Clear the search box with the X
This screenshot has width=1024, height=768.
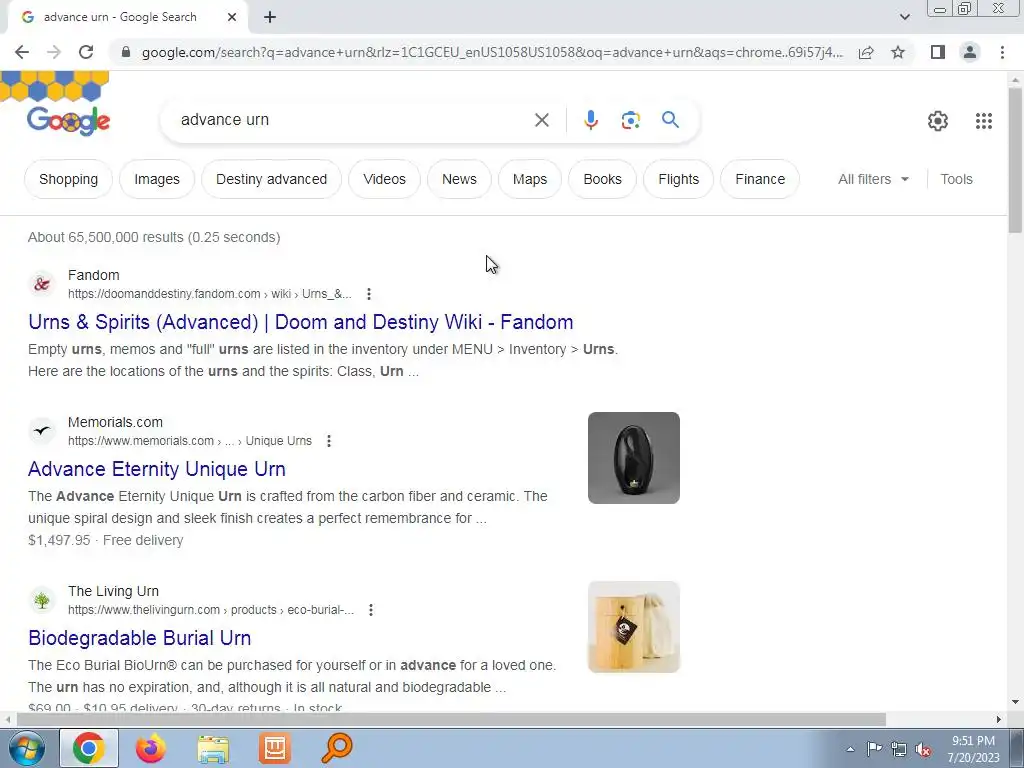pos(541,120)
